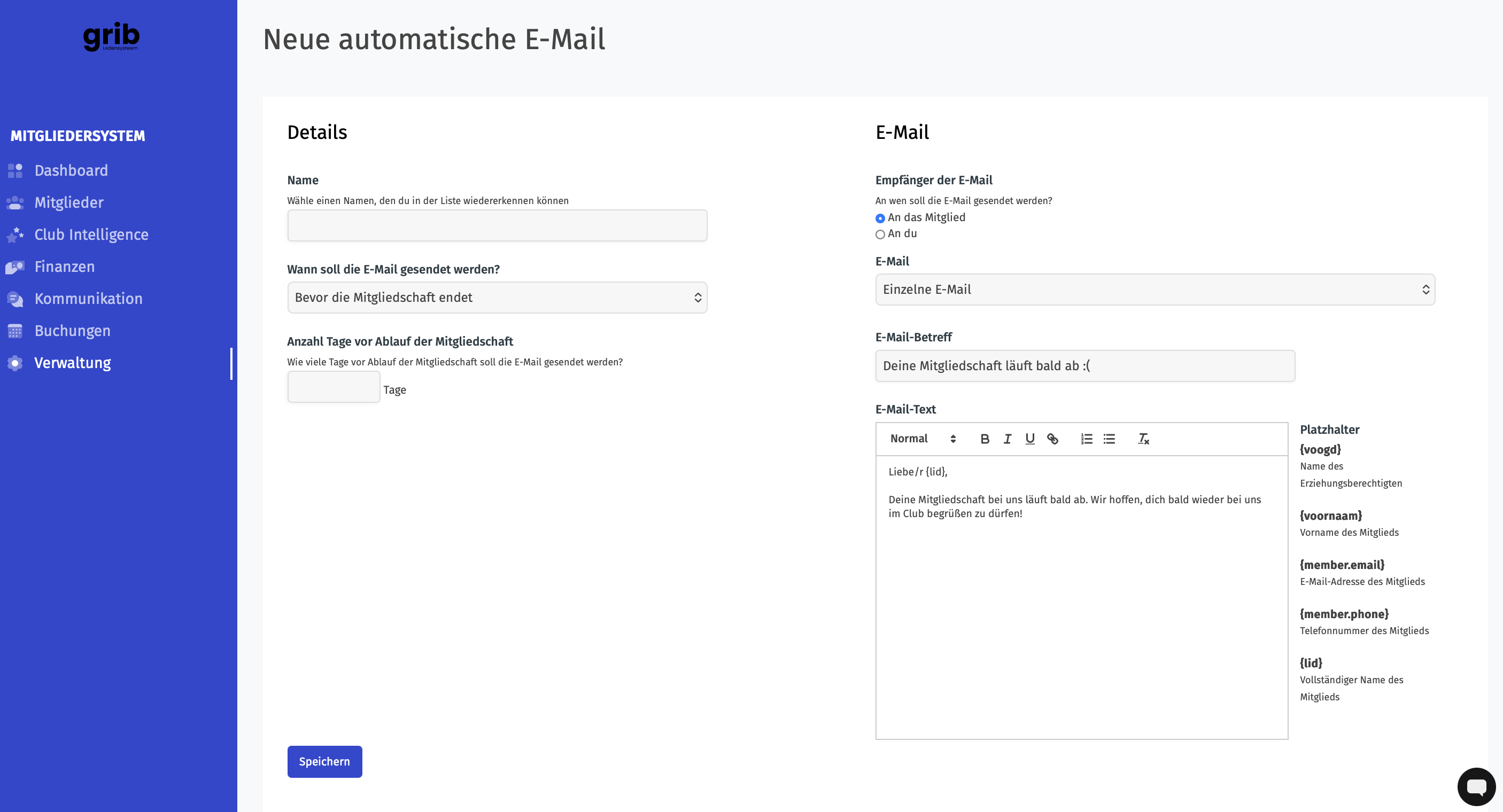Open the Normal text style picker
Screen dimensions: 1503x812
(923, 439)
